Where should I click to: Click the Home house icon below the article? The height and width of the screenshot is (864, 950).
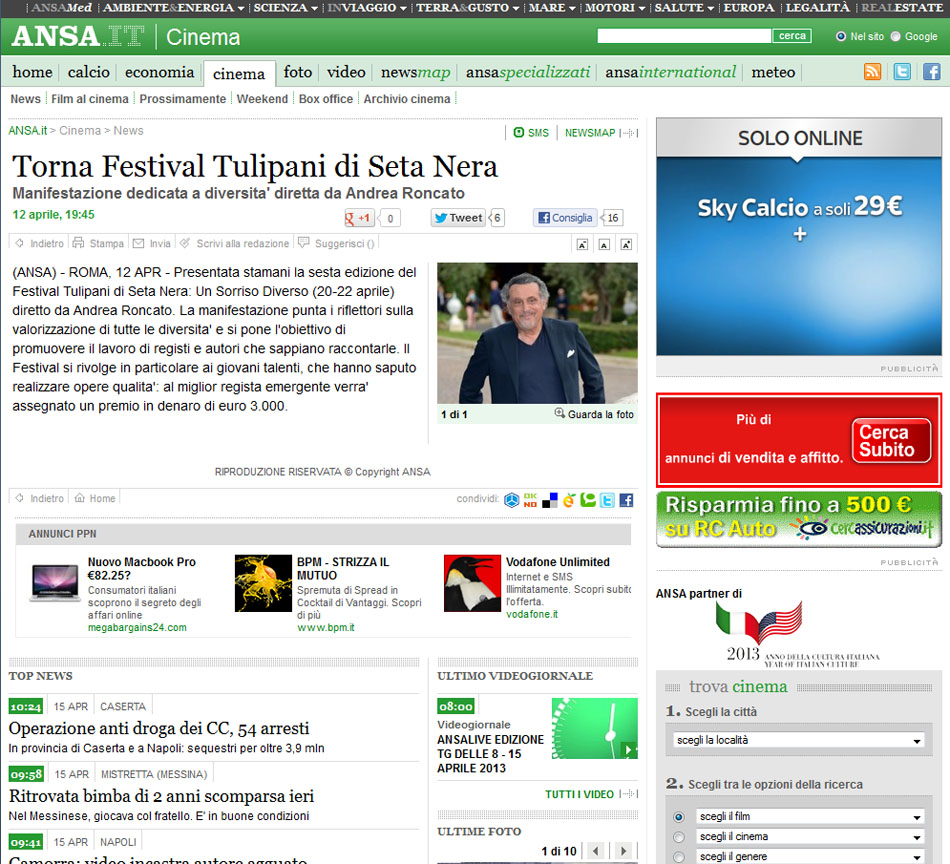tap(79, 498)
